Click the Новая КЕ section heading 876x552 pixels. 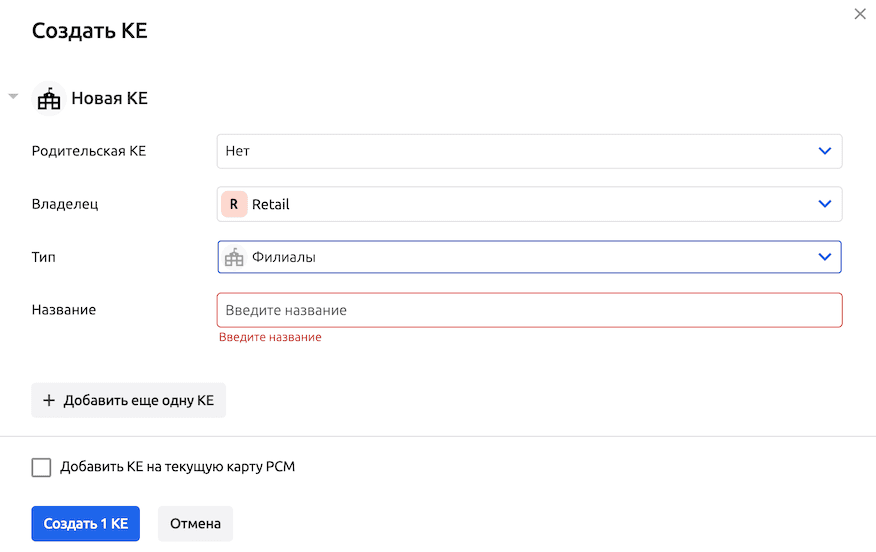click(x=109, y=99)
